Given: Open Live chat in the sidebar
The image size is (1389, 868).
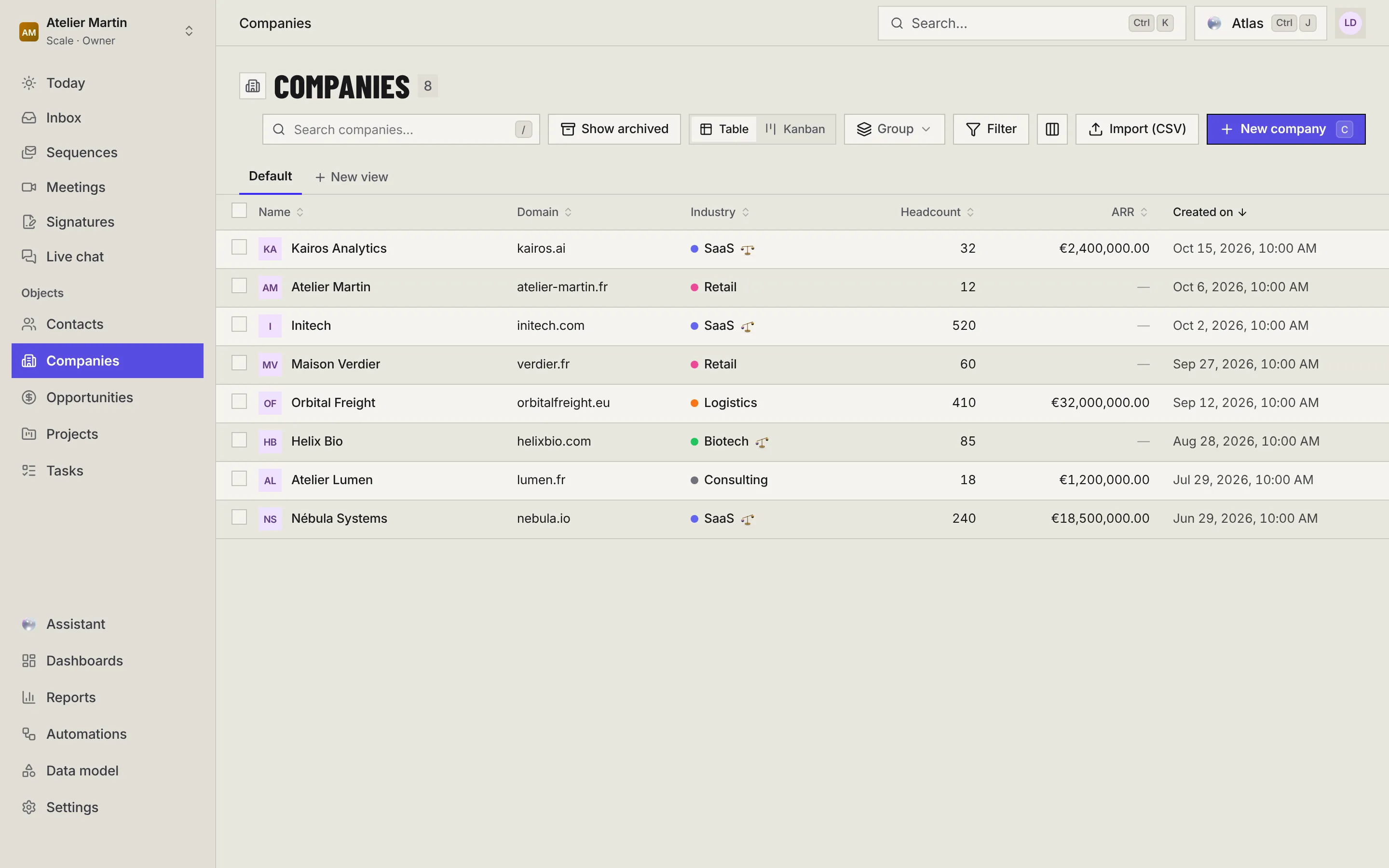Looking at the screenshot, I should click(x=108, y=257).
